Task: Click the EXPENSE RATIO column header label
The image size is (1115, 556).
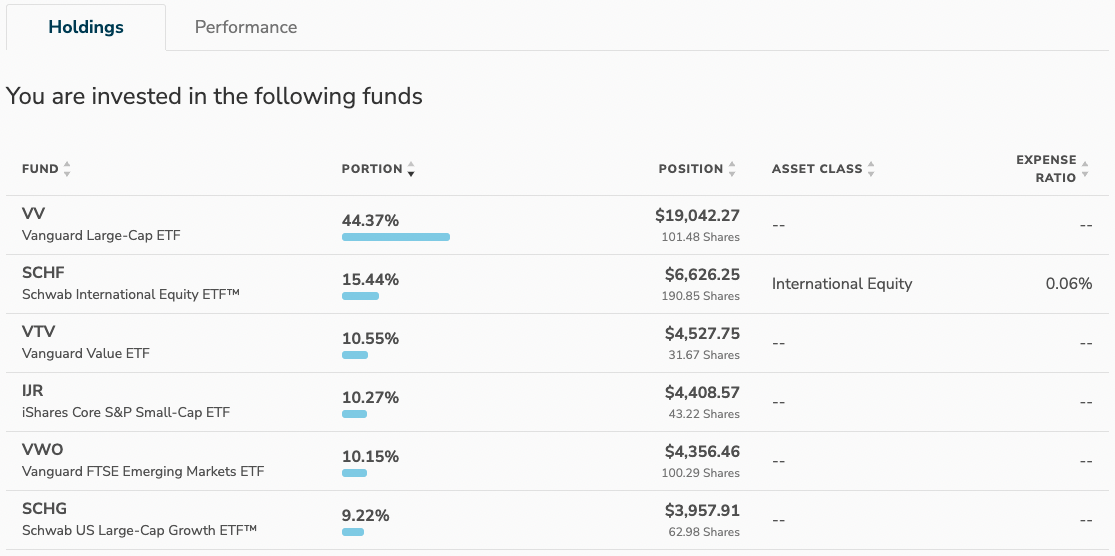Action: pyautogui.click(x=1046, y=169)
